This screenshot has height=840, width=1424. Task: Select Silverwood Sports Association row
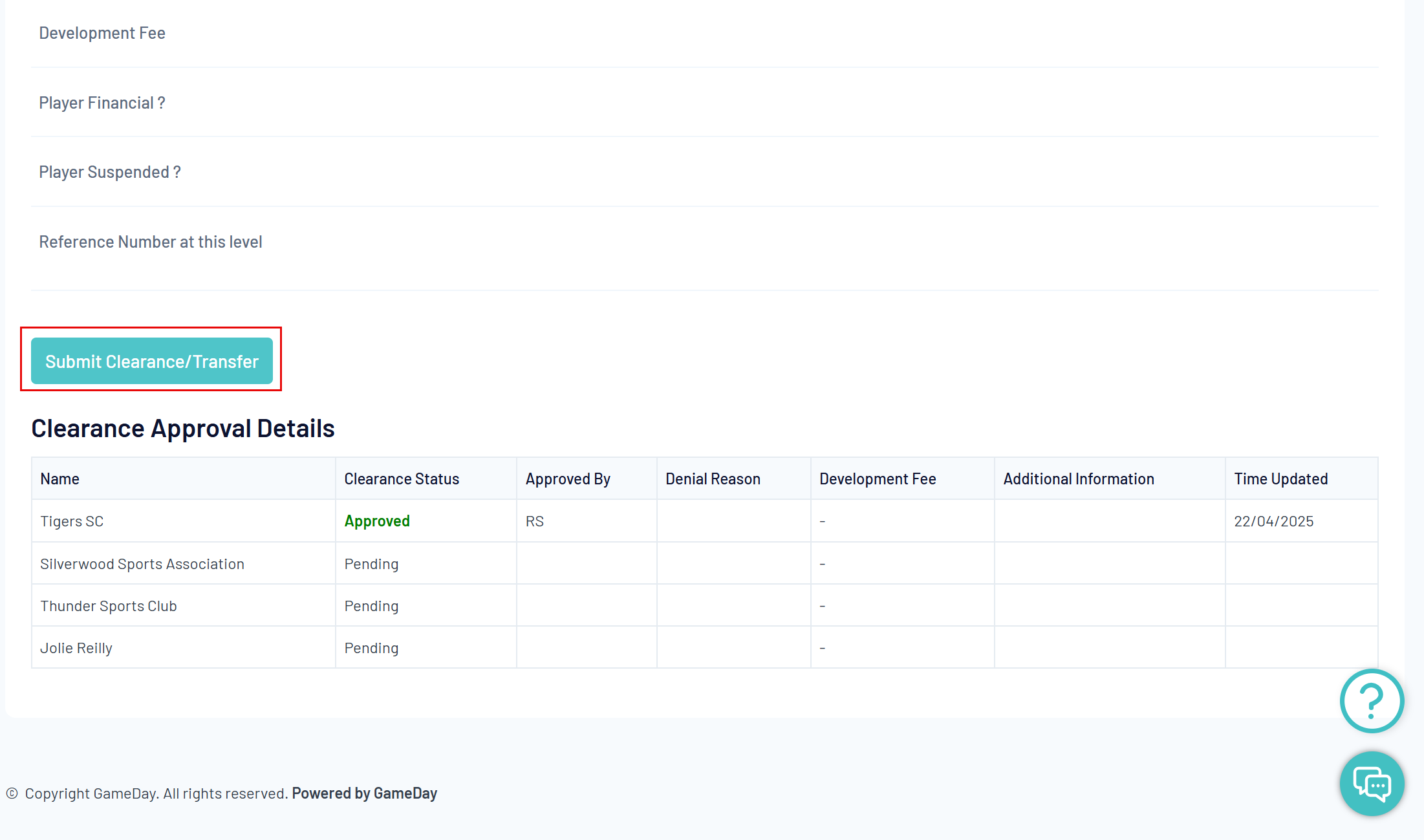tap(142, 564)
